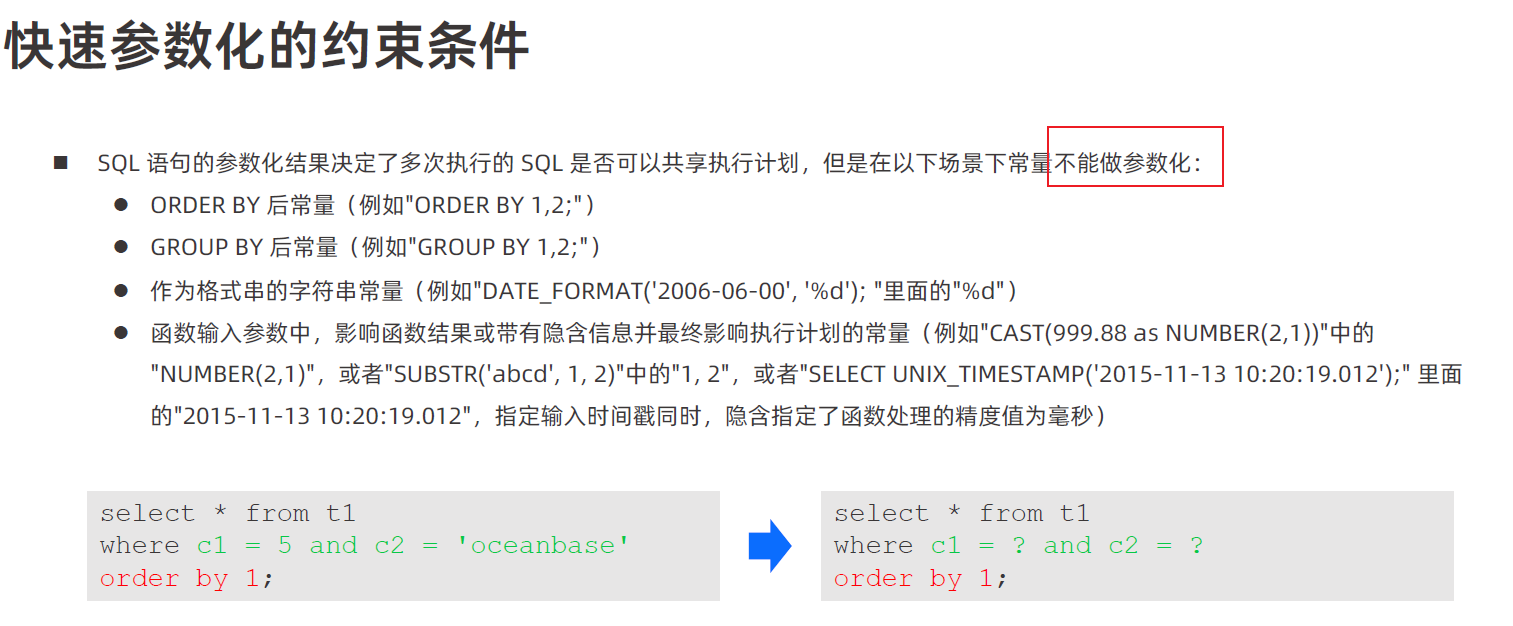Click the square bullet before SQL 语句
The height and width of the screenshot is (626, 1513).
coord(60,163)
